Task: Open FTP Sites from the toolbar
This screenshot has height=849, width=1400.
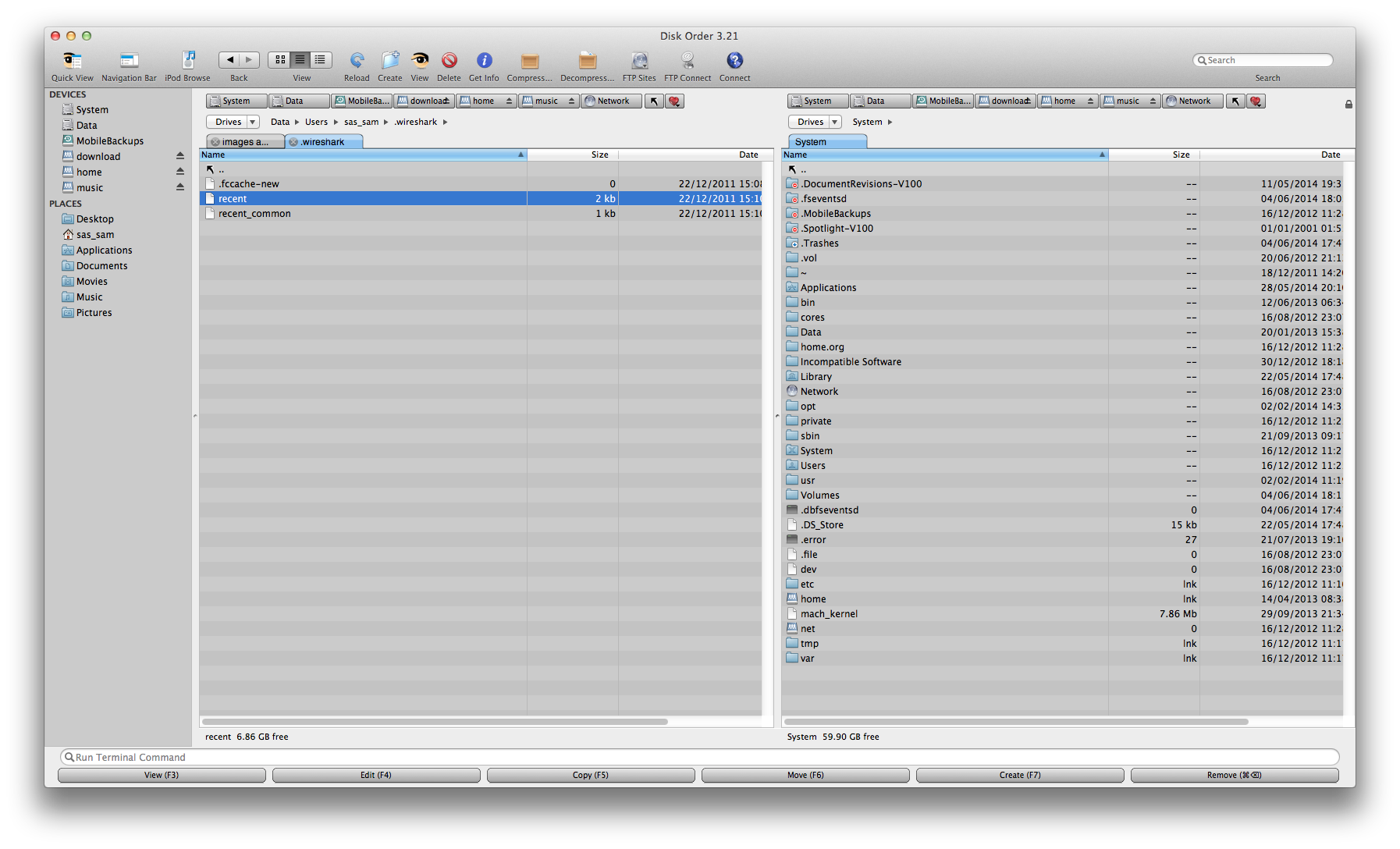Action: point(639,61)
